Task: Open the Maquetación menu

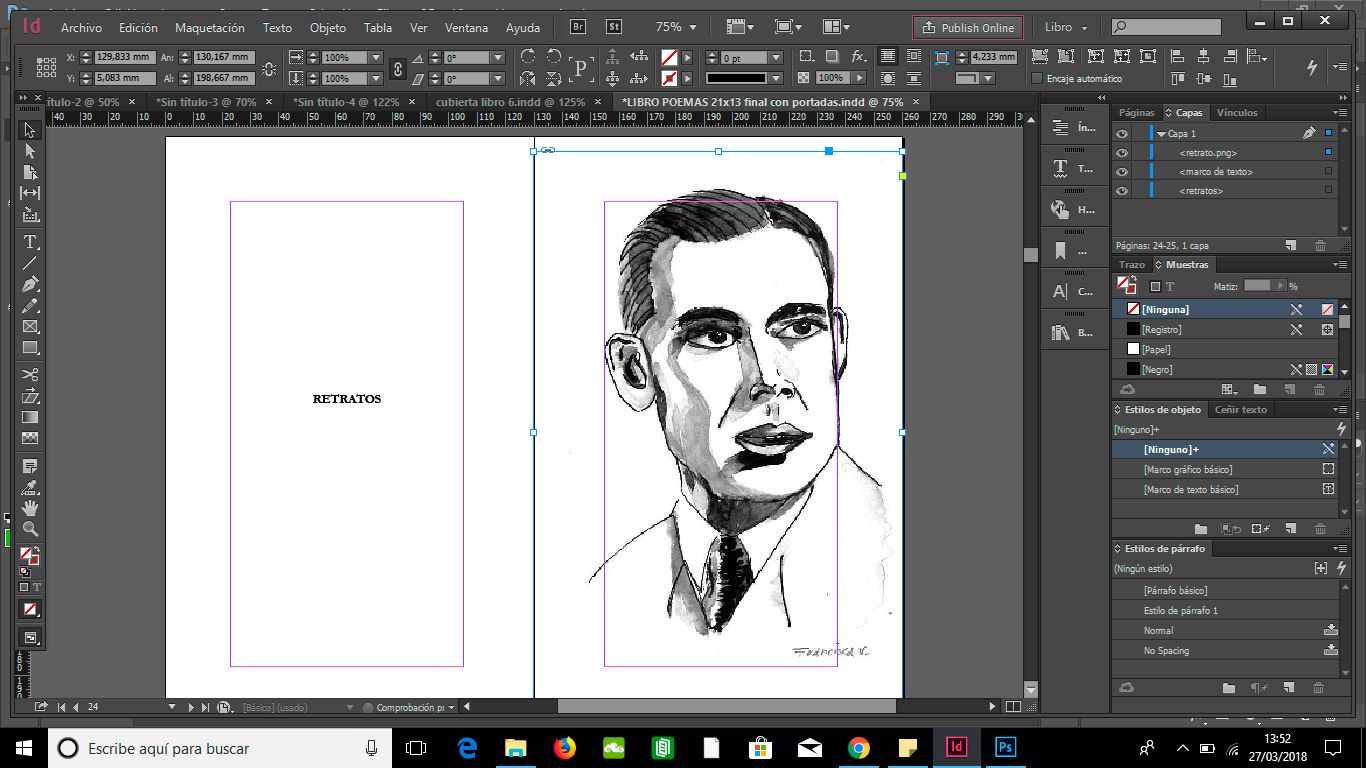Action: (x=209, y=28)
